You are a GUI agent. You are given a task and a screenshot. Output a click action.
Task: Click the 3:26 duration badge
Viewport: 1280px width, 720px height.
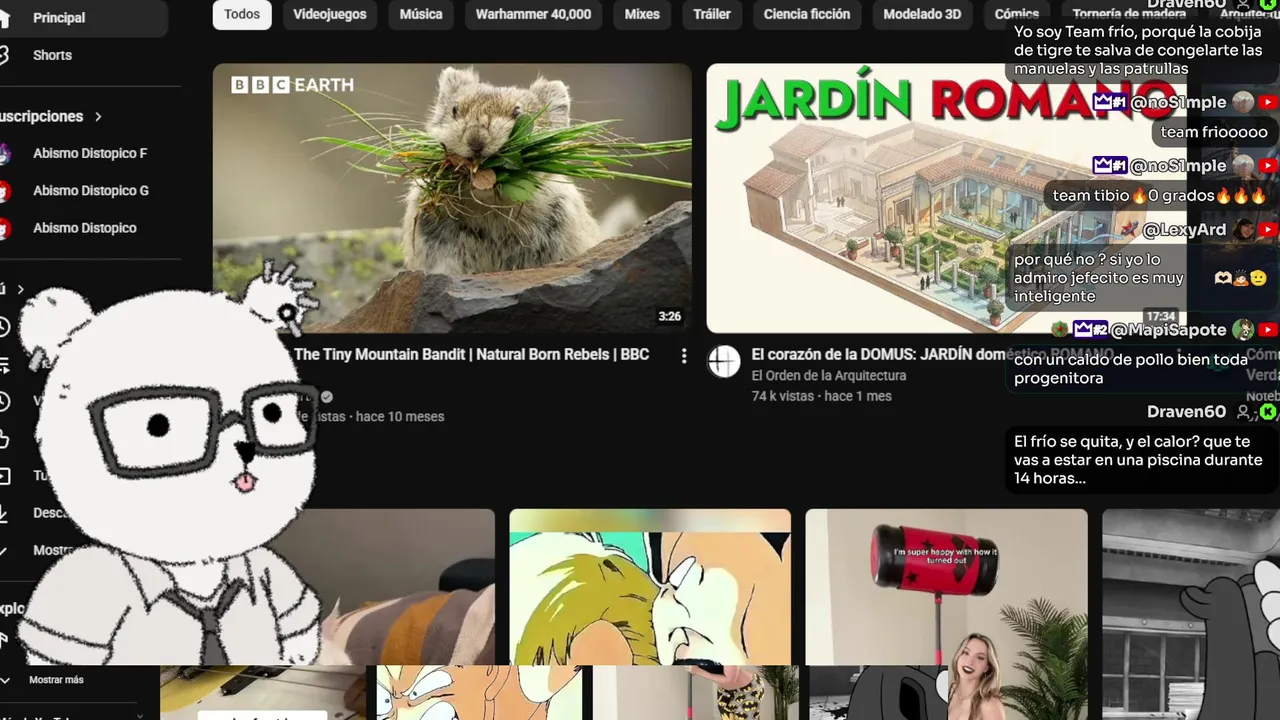[669, 316]
